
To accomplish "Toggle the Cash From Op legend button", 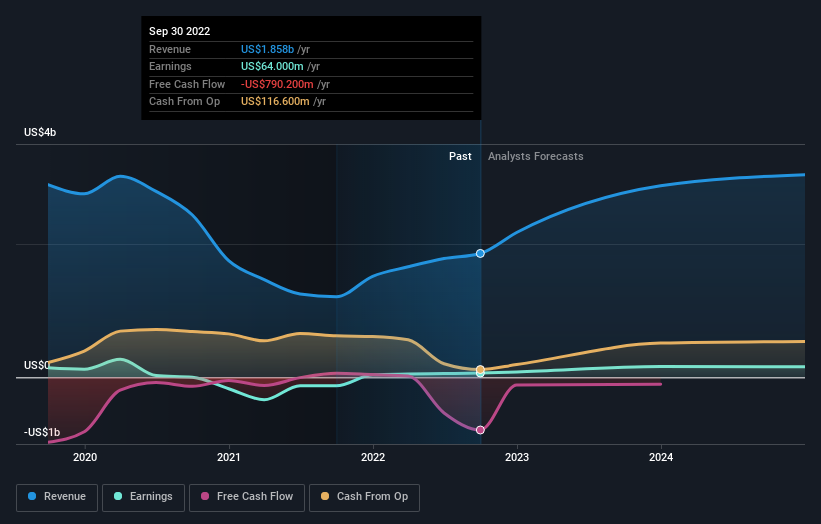I will [x=364, y=497].
